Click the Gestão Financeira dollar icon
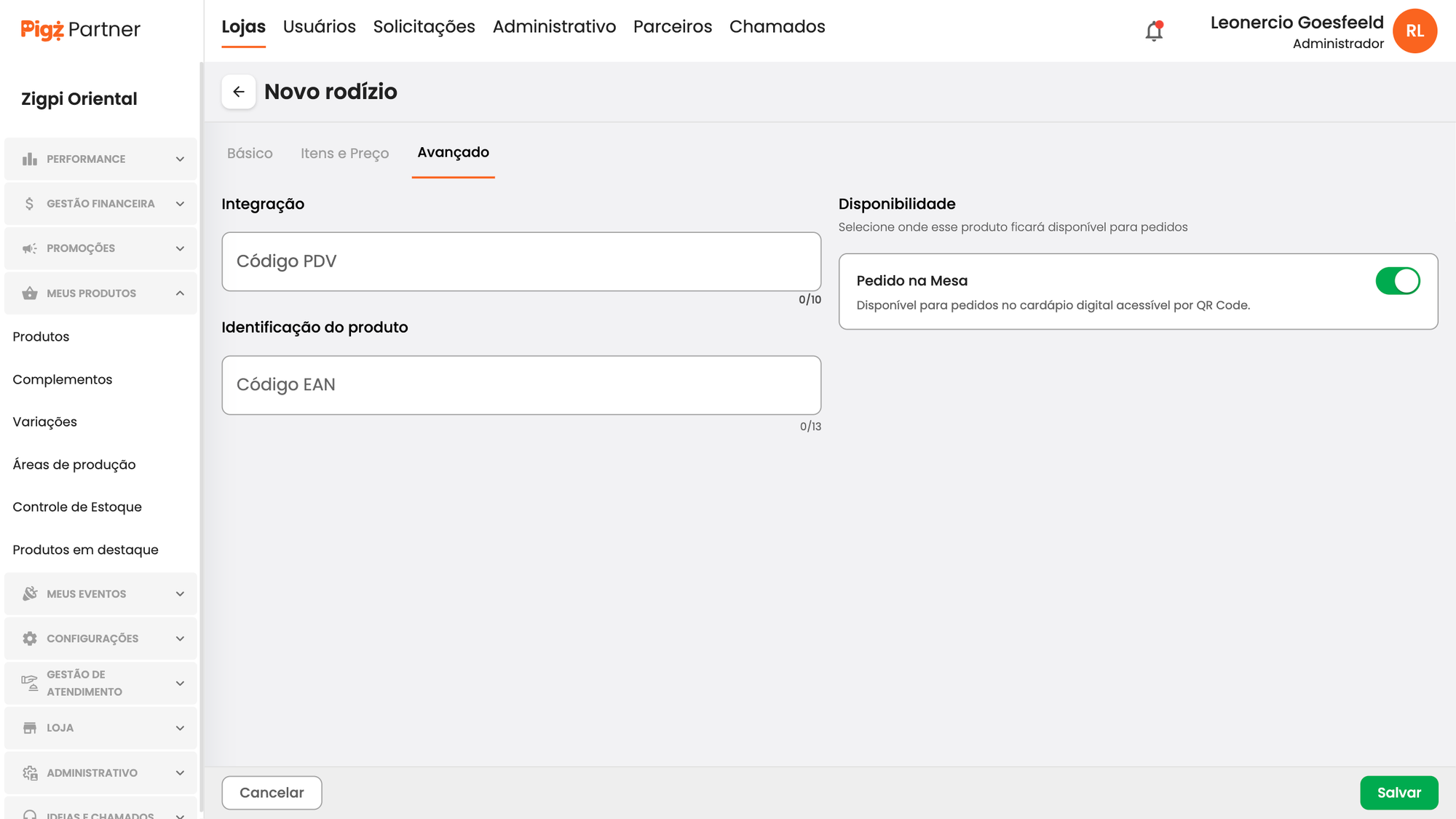This screenshot has height=819, width=1456. click(x=30, y=204)
